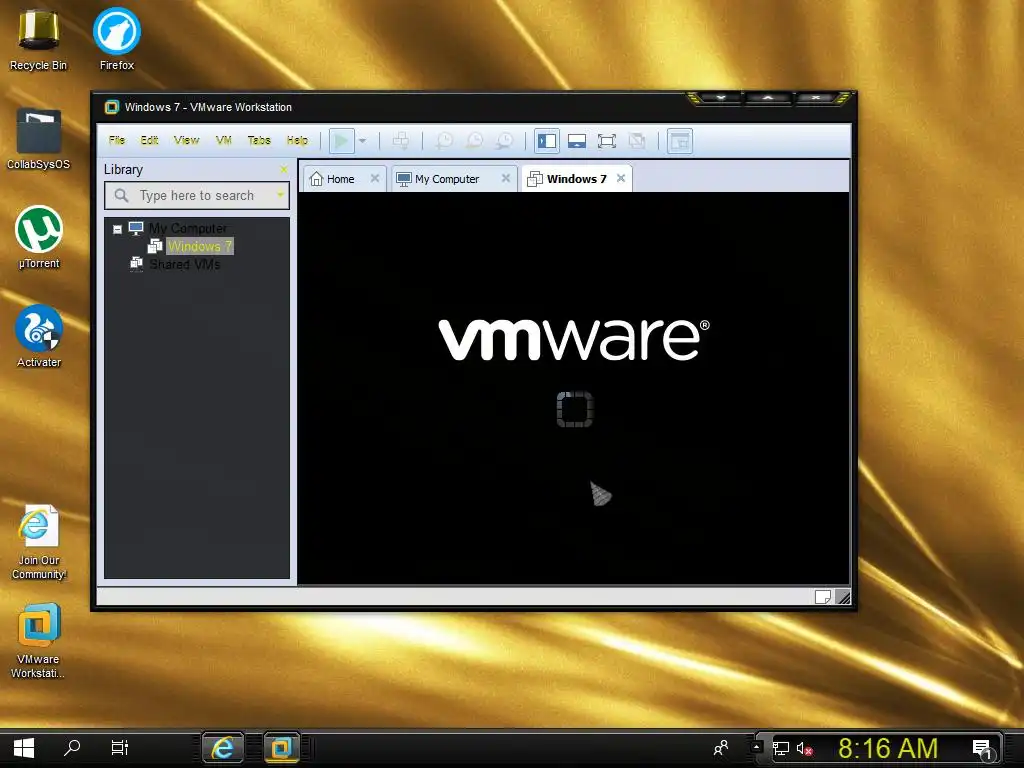Power on the virtual machine with play button
The height and width of the screenshot is (768, 1024).
click(341, 140)
